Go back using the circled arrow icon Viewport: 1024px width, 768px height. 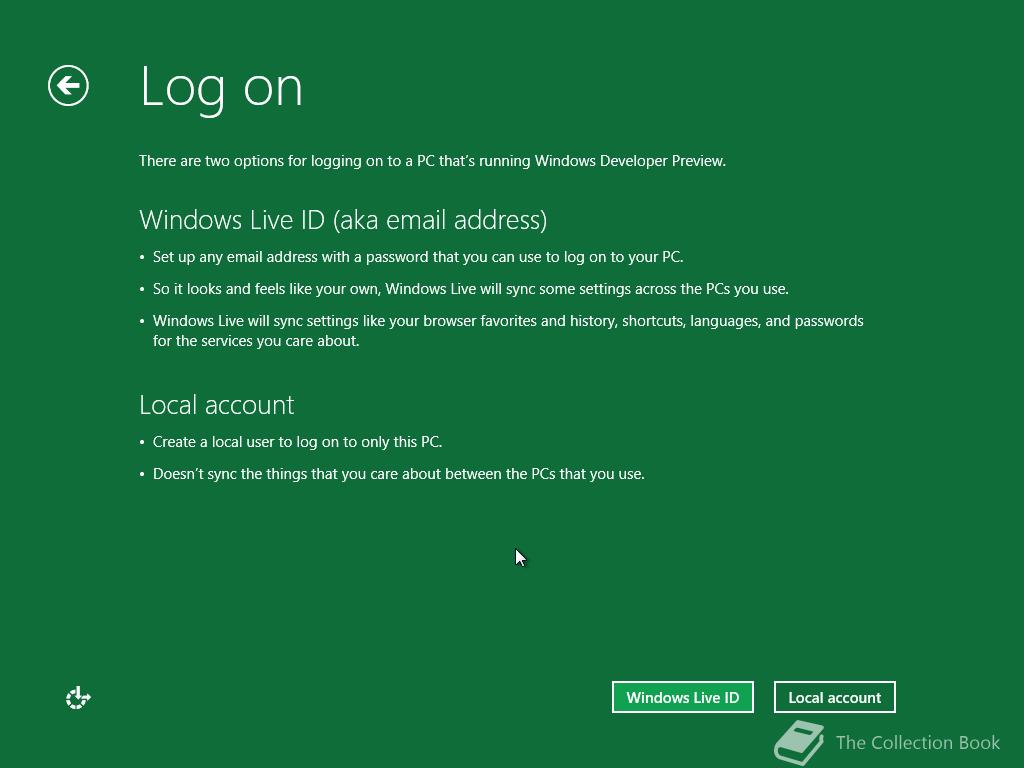coord(69,86)
